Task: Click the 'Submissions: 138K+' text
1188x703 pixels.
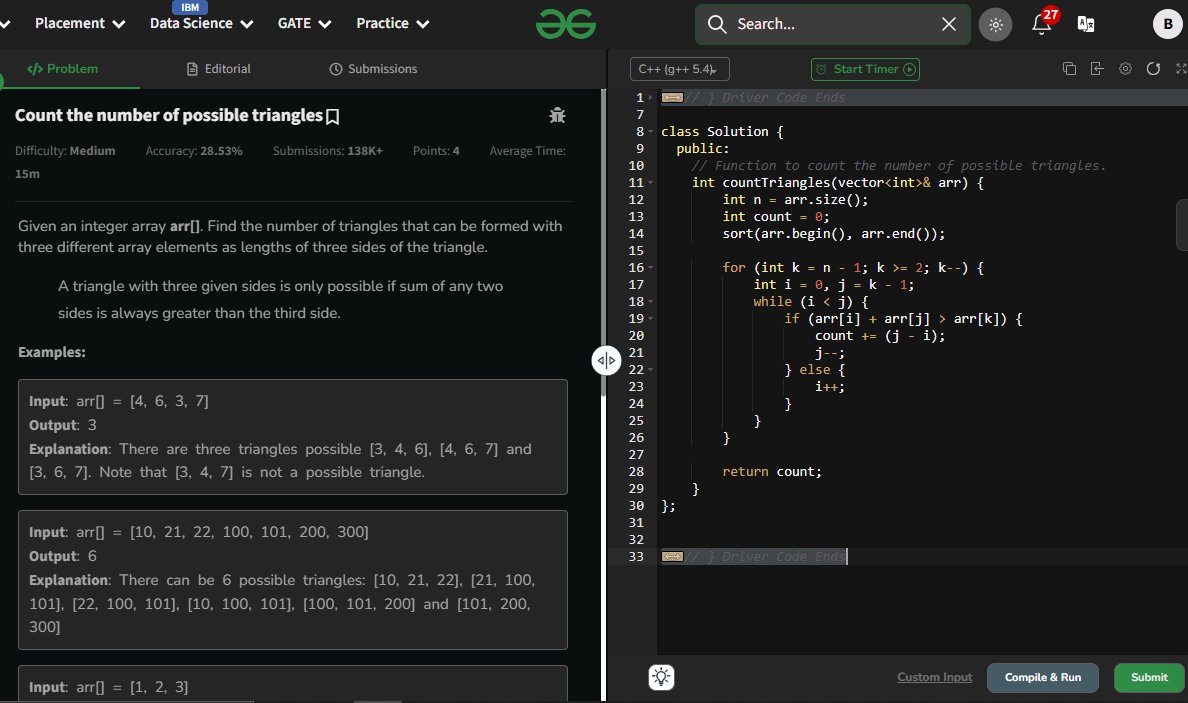Action: (x=327, y=151)
